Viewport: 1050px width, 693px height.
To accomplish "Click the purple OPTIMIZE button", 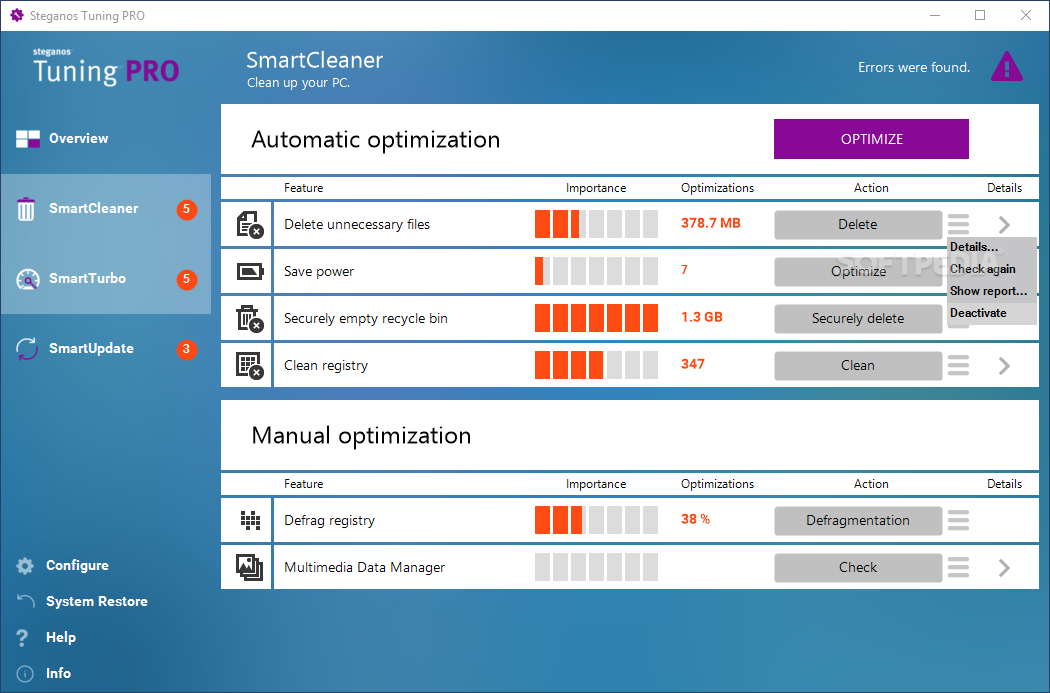I will (871, 139).
